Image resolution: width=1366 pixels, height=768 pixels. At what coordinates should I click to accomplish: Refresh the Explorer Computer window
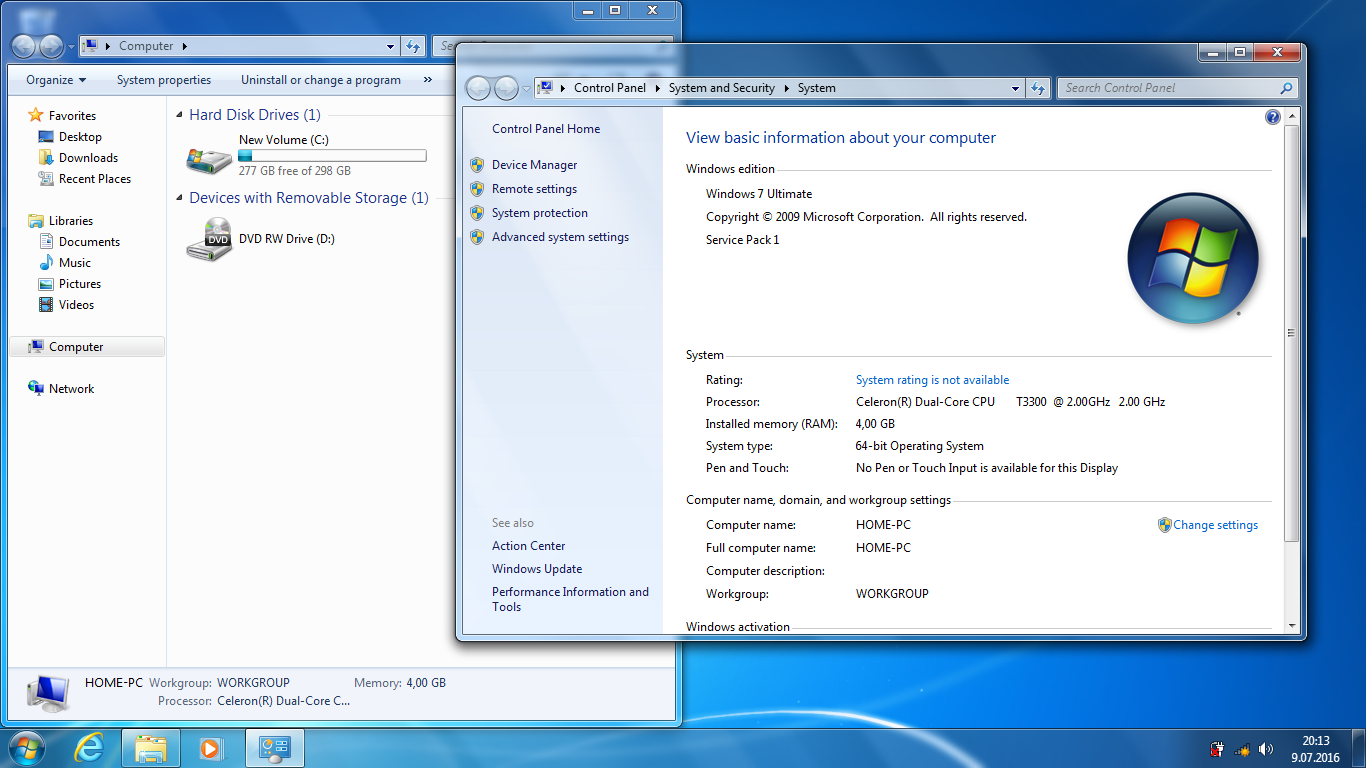pyautogui.click(x=413, y=46)
